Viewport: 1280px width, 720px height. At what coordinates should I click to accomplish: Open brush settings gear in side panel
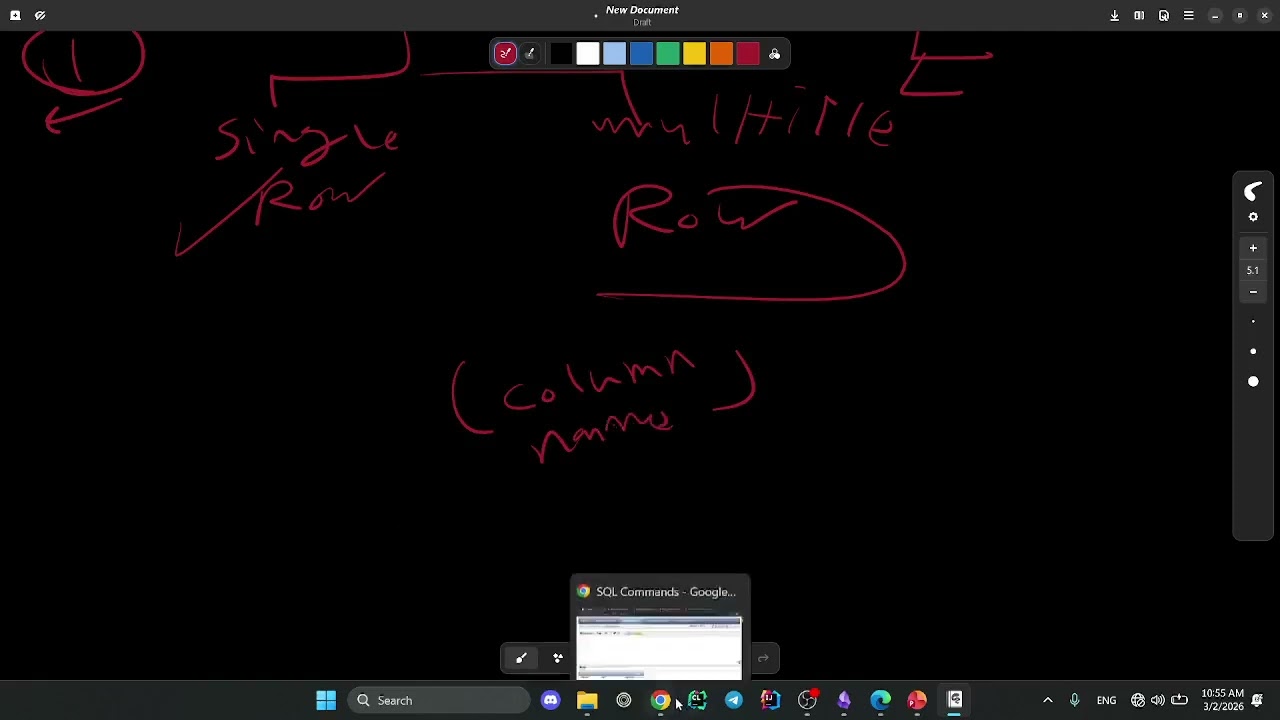pyautogui.click(x=1253, y=217)
